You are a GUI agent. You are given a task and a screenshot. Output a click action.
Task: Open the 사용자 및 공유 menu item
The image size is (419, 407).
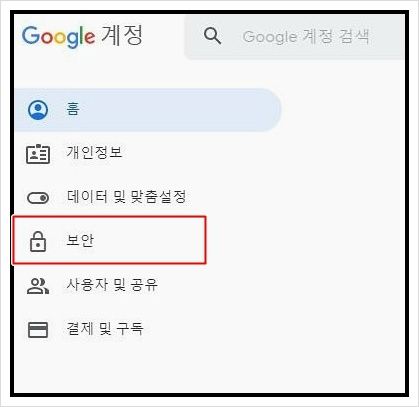click(112, 284)
